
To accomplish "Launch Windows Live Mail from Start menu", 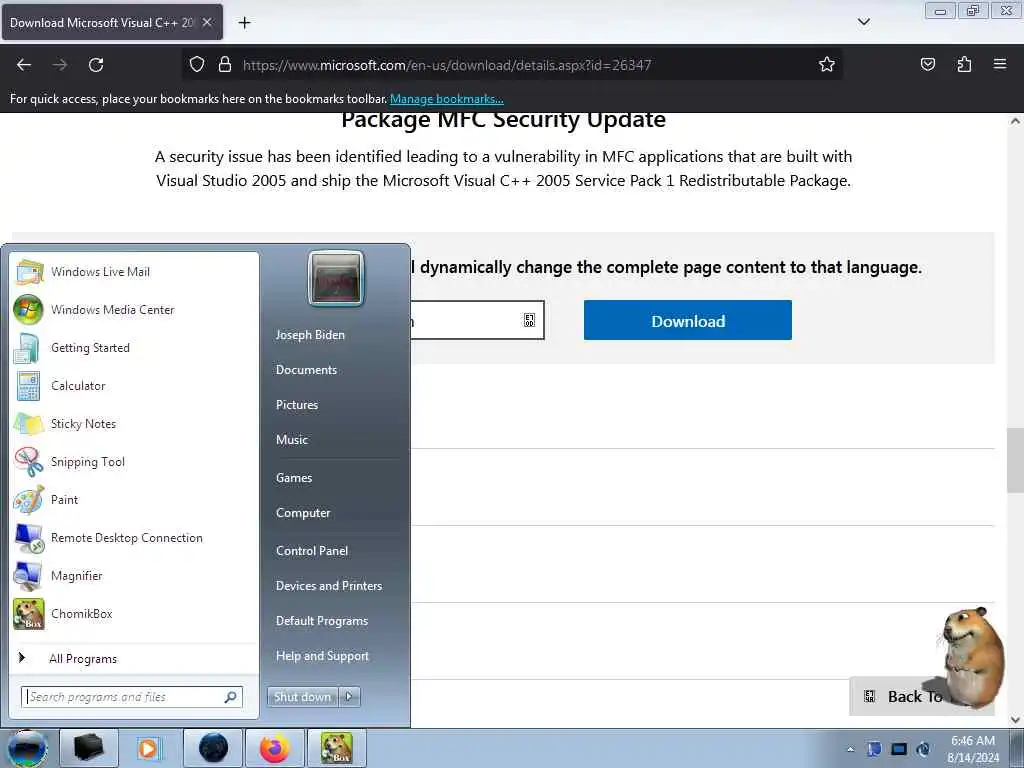I will (x=134, y=272).
